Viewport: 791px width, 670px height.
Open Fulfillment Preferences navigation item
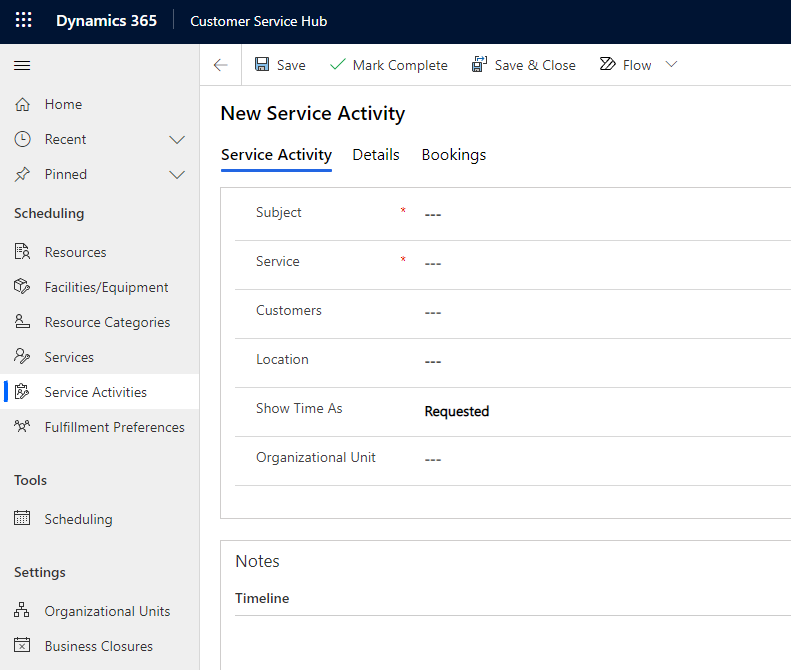100,427
